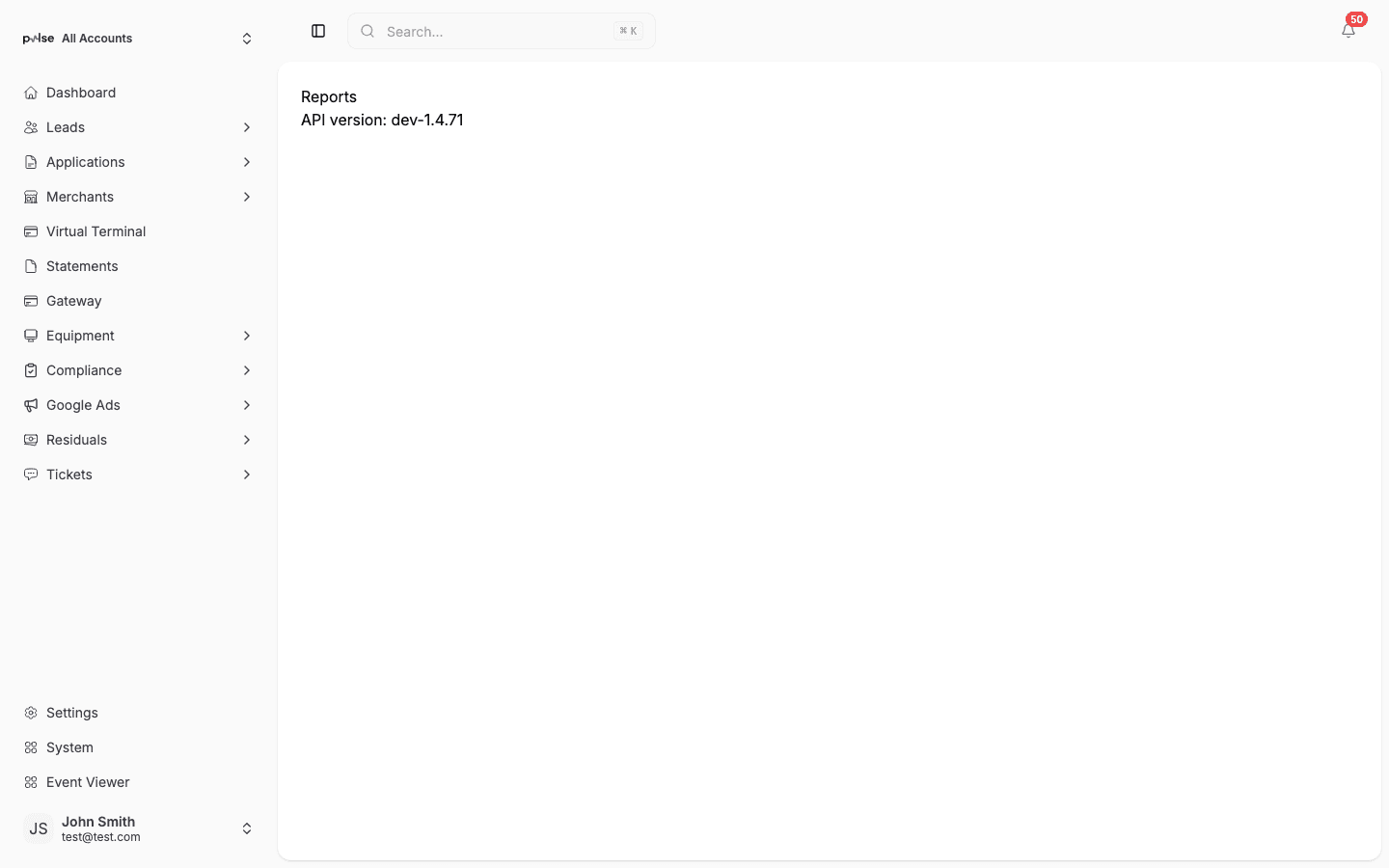Click the notification bell icon
1389x868 pixels.
[1348, 31]
